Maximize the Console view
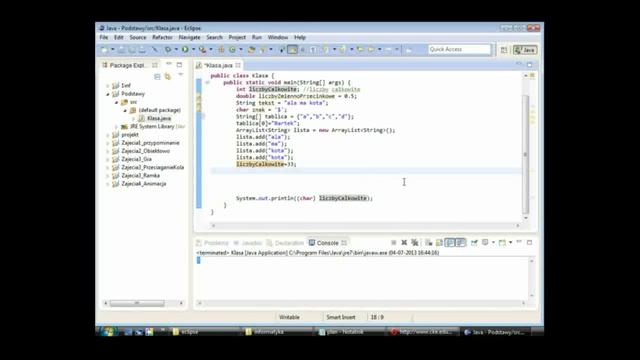This screenshot has width=640, height=360. click(x=529, y=242)
